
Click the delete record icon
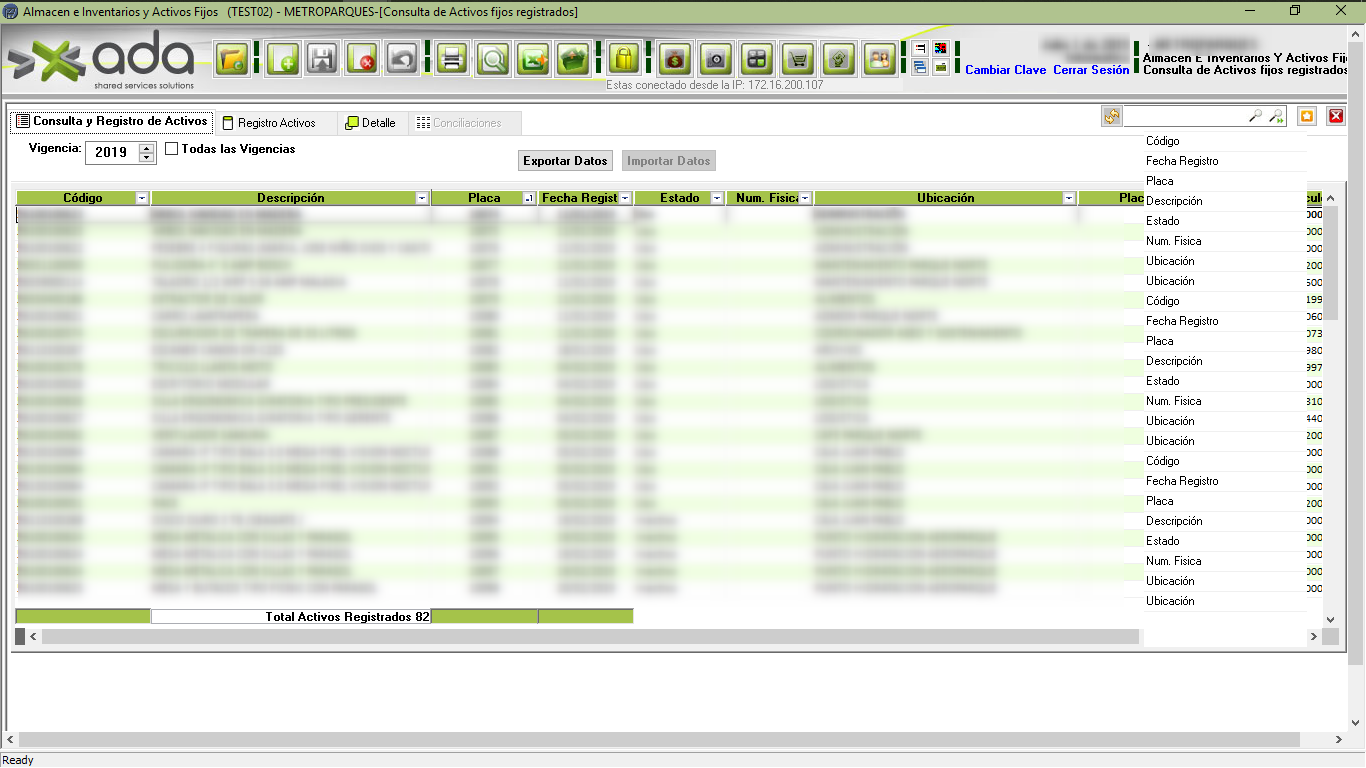[x=362, y=60]
